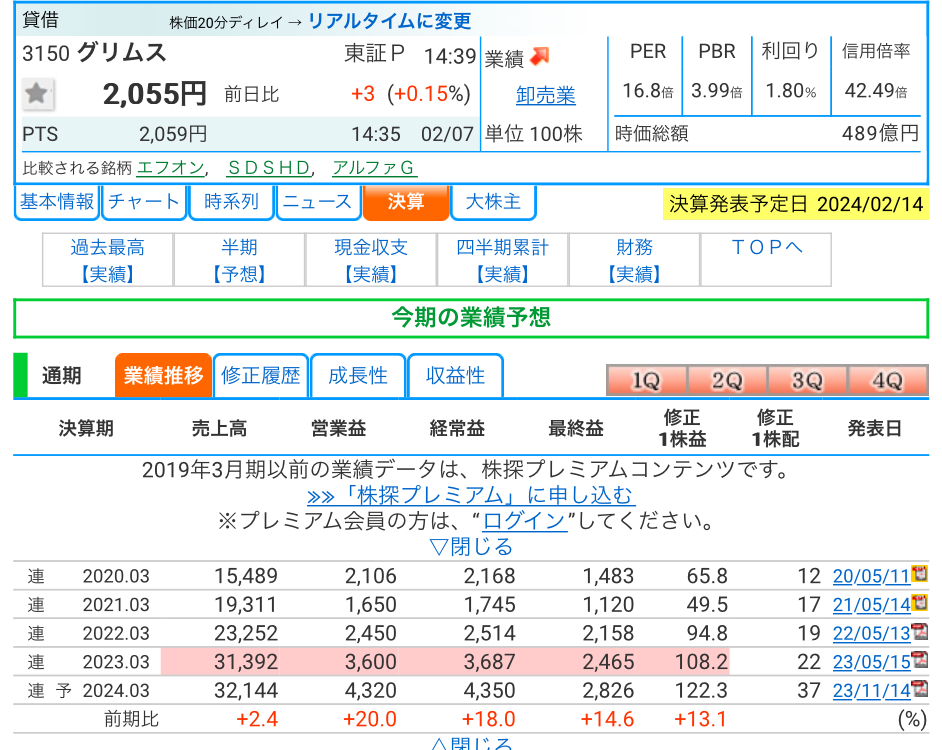Click the 4Q quarter button
Image resolution: width=942 pixels, height=750 pixels.
[x=887, y=380]
